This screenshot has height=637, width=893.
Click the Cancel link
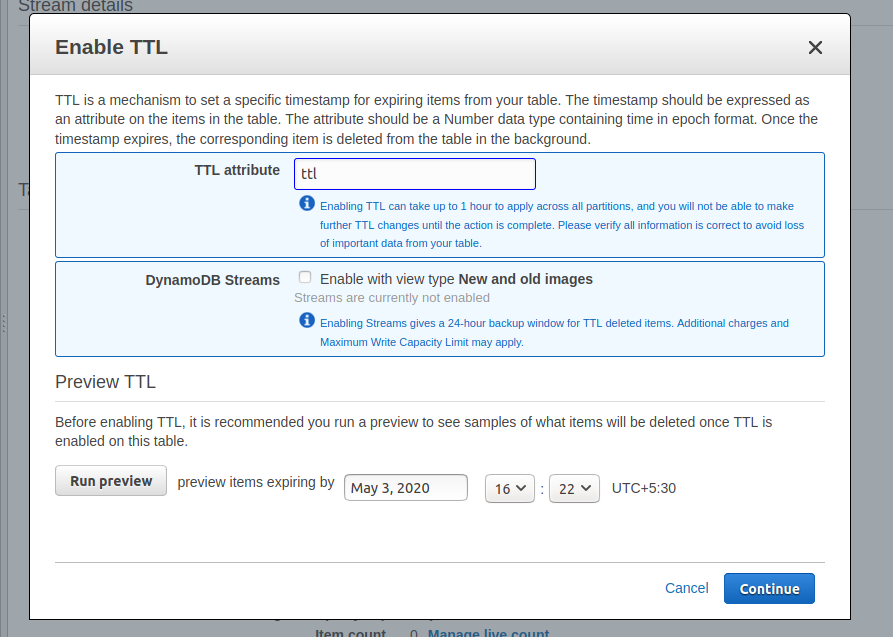pyautogui.click(x=686, y=588)
